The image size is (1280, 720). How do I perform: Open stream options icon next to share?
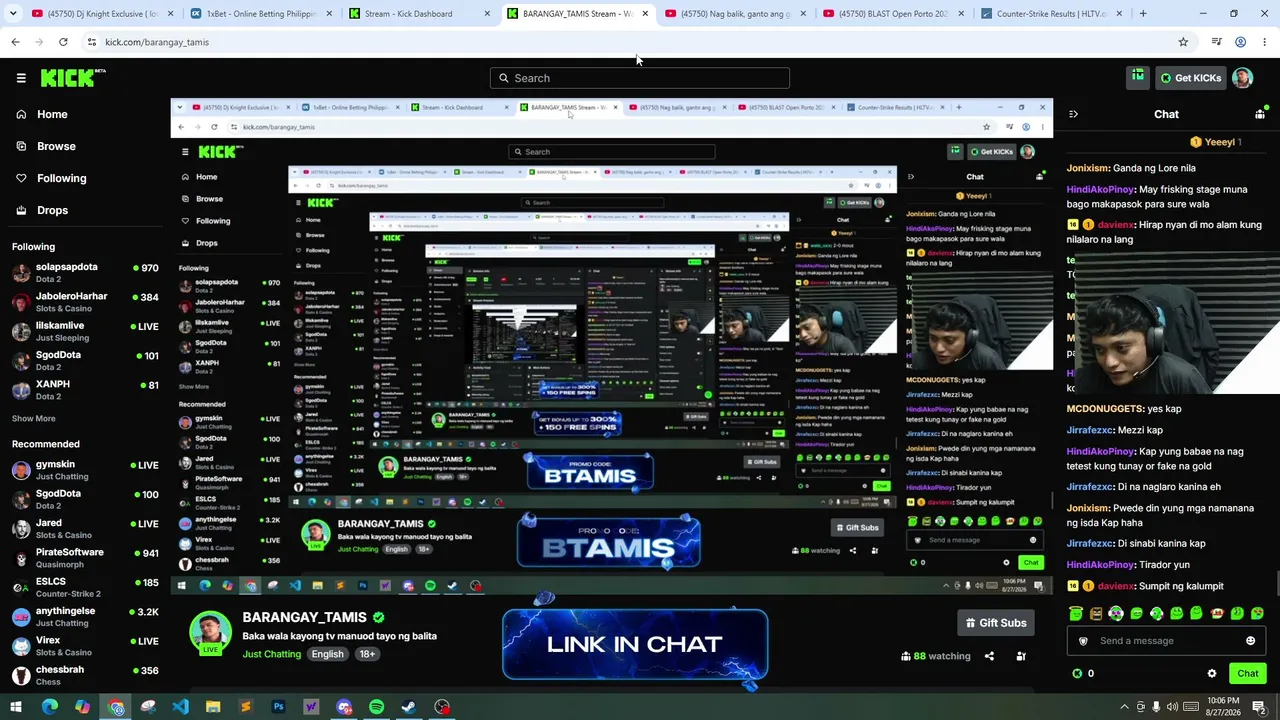[1021, 656]
